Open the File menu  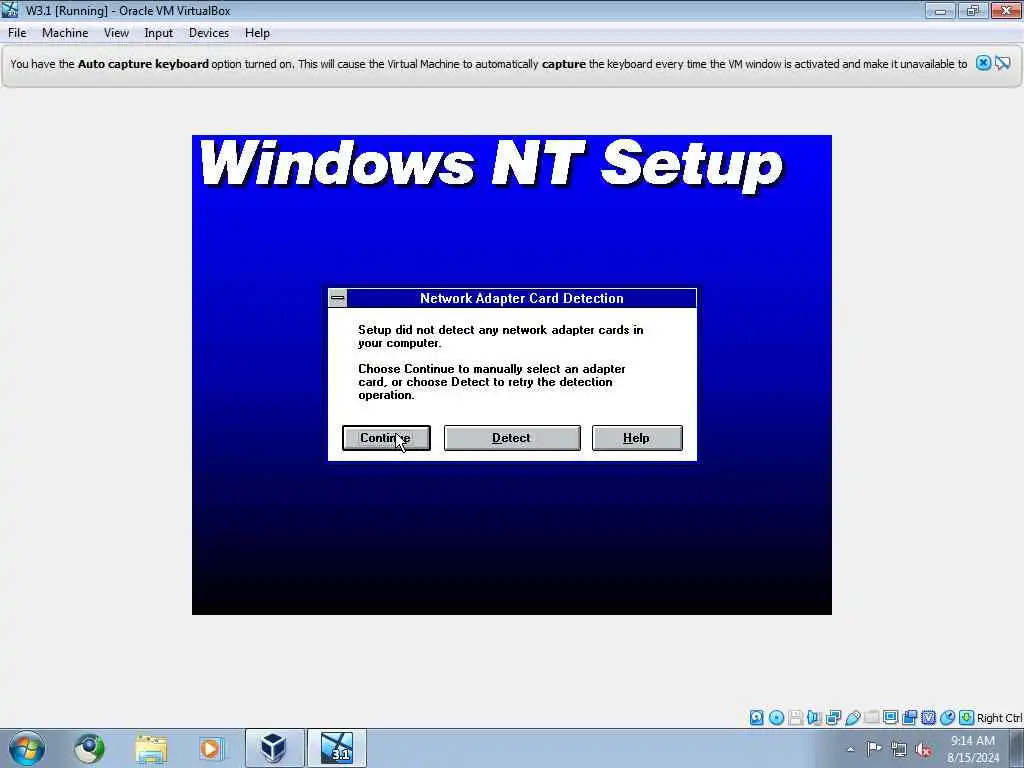17,33
